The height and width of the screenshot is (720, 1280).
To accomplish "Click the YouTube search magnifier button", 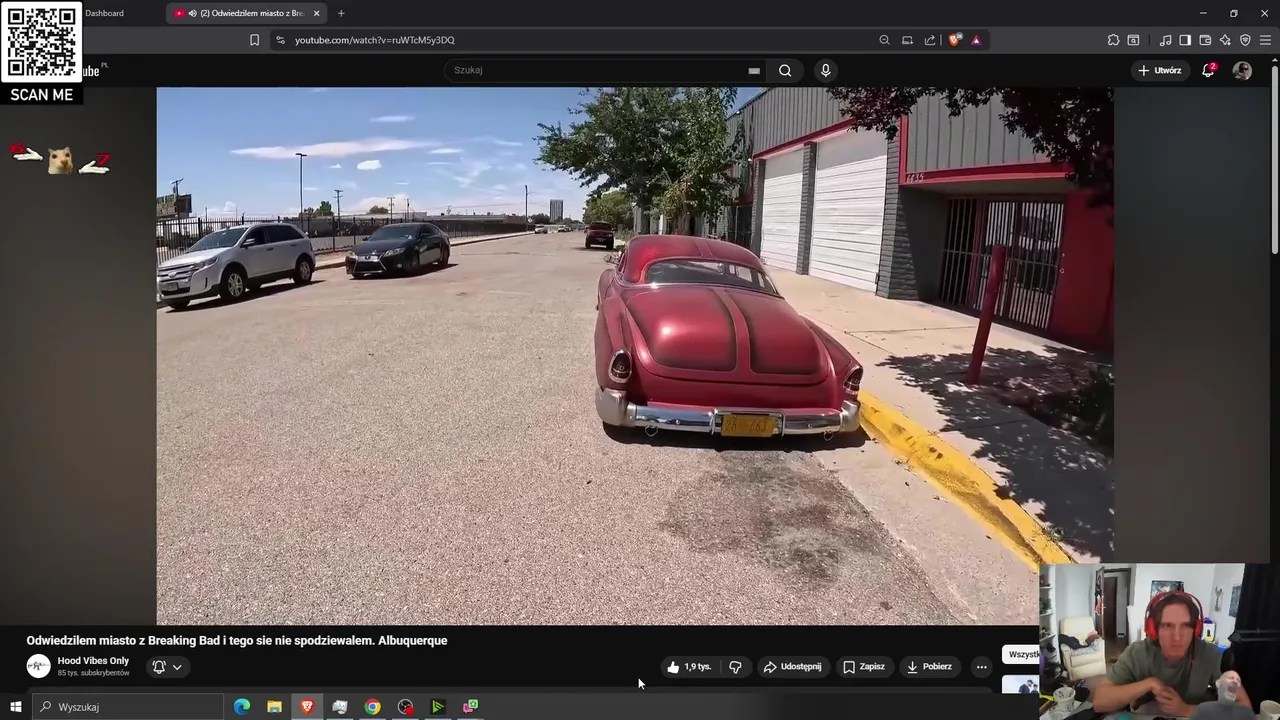I will [785, 70].
